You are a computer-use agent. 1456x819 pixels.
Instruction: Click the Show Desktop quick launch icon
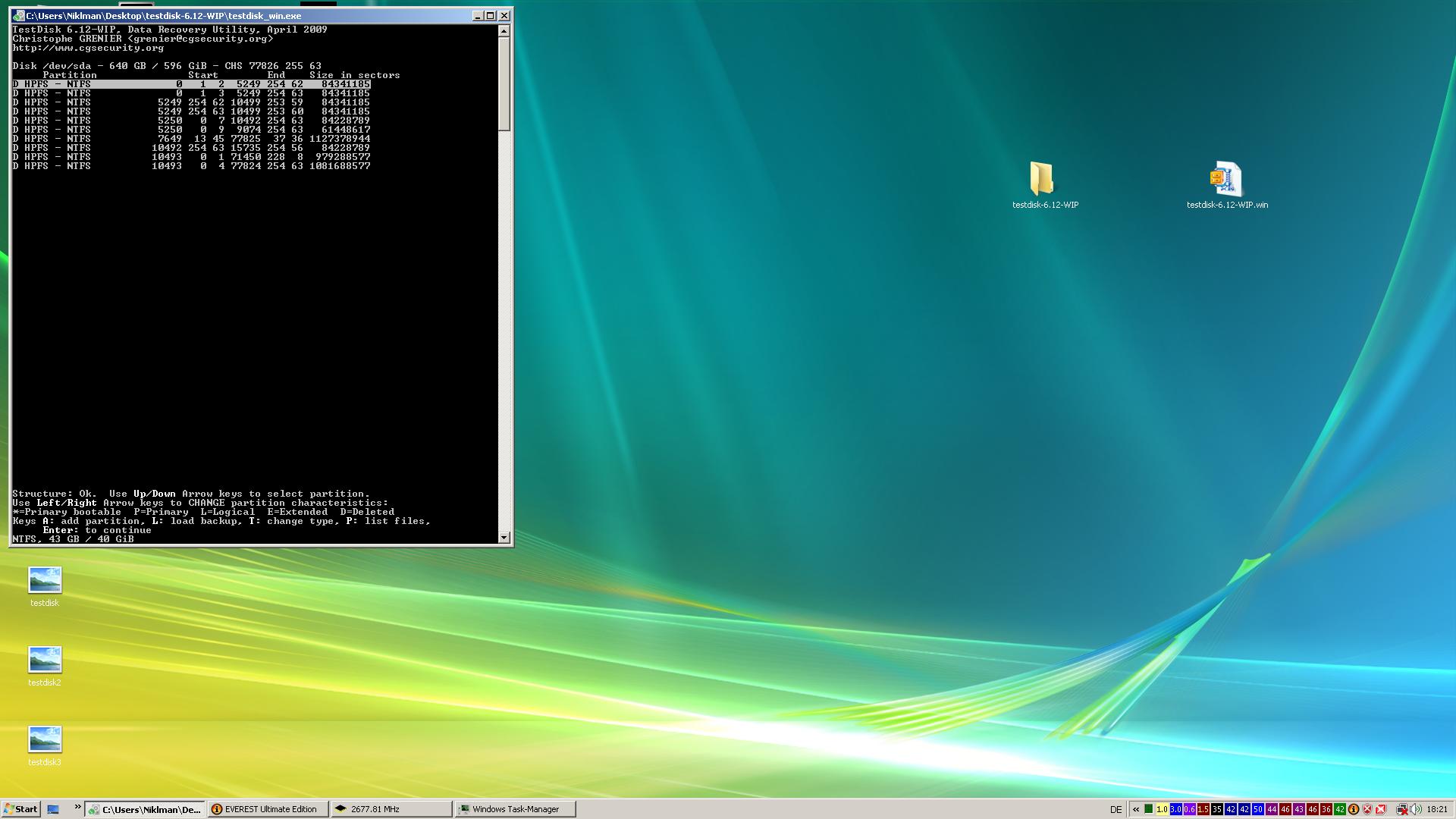tap(53, 809)
